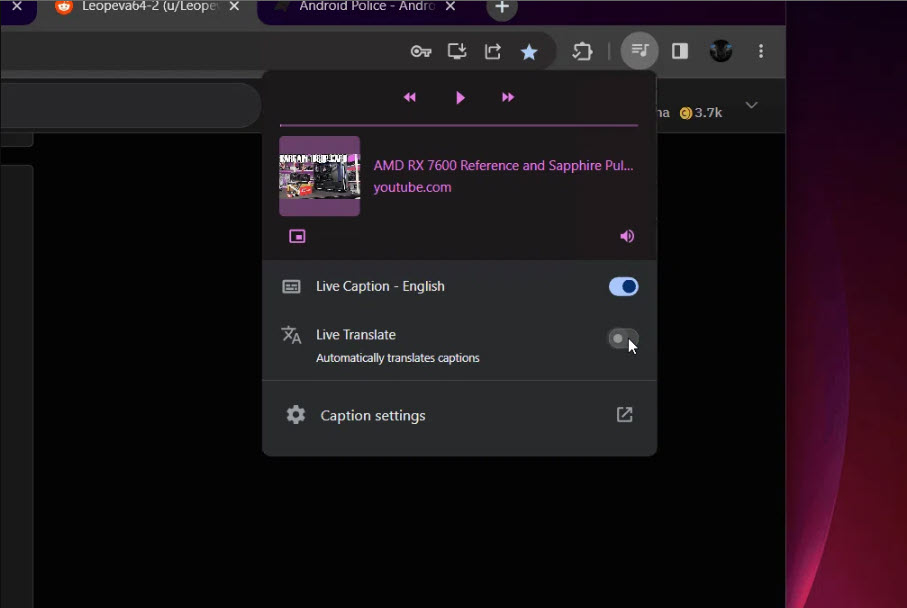The height and width of the screenshot is (608, 907).
Task: Open the password manager key icon
Action: [421, 51]
